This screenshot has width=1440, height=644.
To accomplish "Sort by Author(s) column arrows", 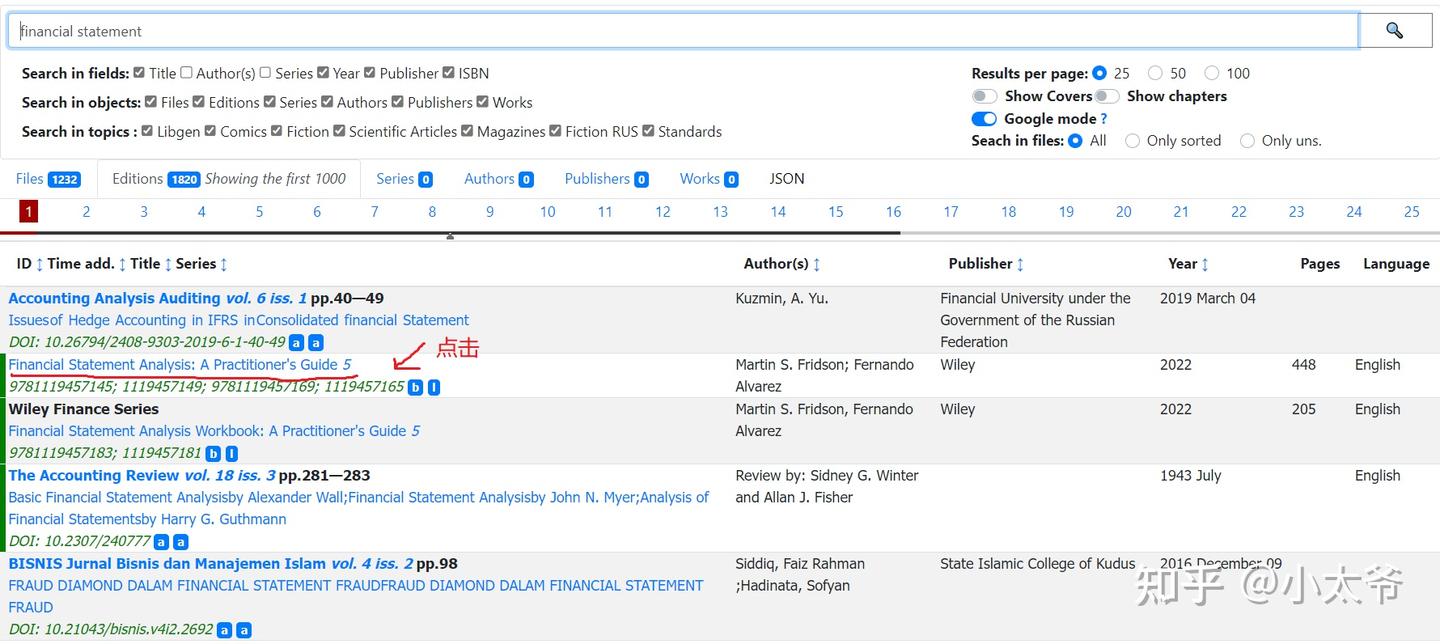I will 816,264.
